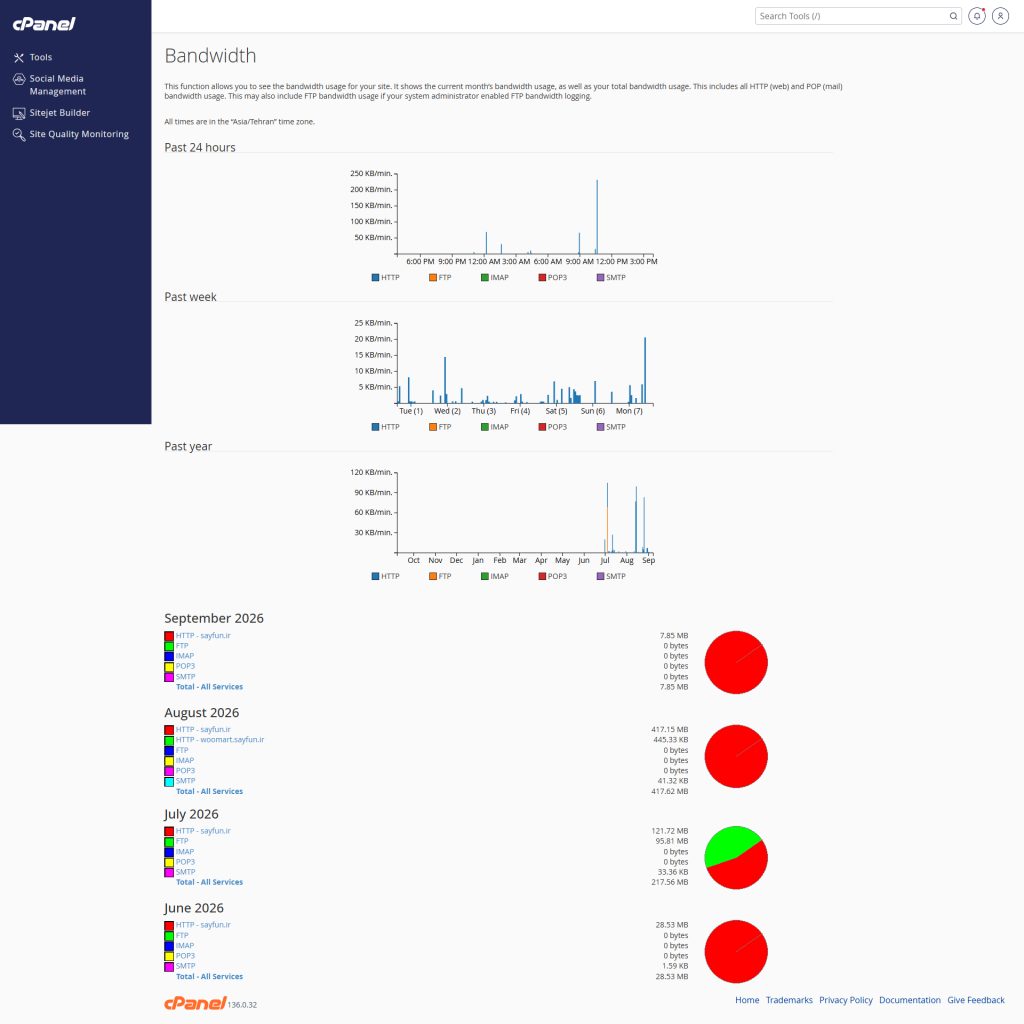Screen dimensions: 1024x1024
Task: Click the 417.15 MB value in August
Action: [669, 729]
